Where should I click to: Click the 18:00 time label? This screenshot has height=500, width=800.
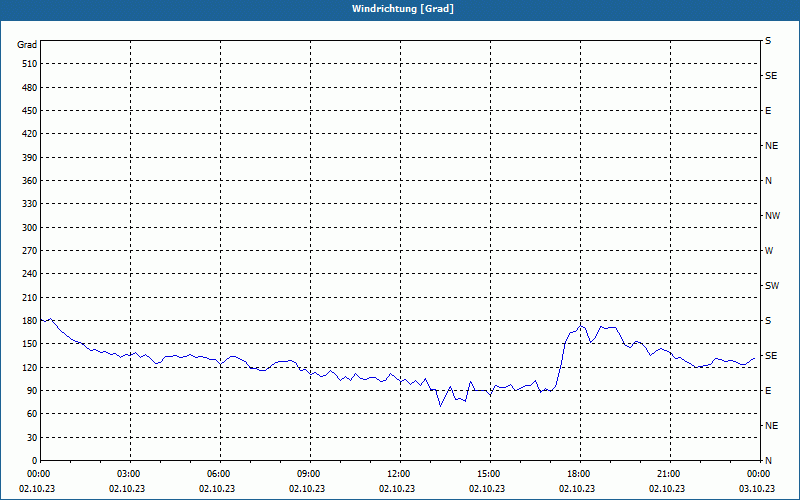[580, 474]
